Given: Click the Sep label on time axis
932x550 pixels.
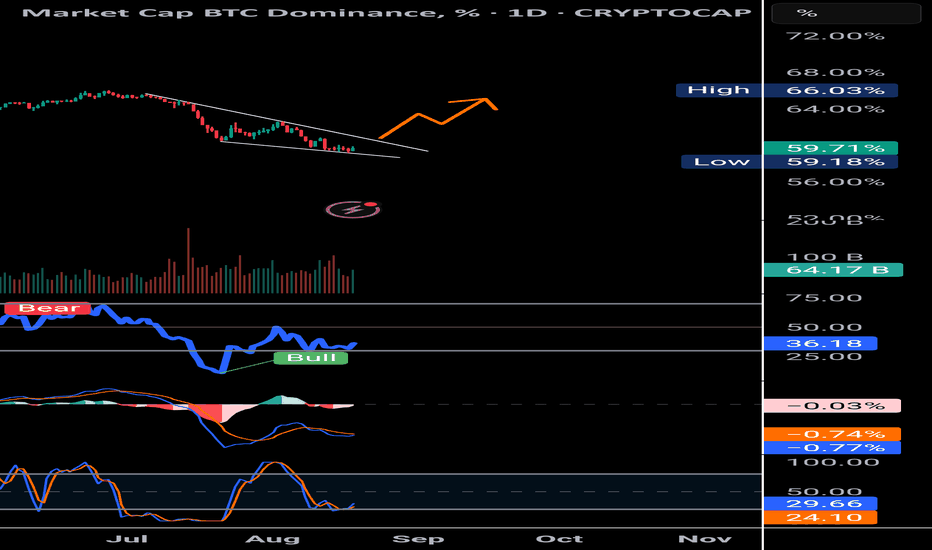Looking at the screenshot, I should 418,539.
